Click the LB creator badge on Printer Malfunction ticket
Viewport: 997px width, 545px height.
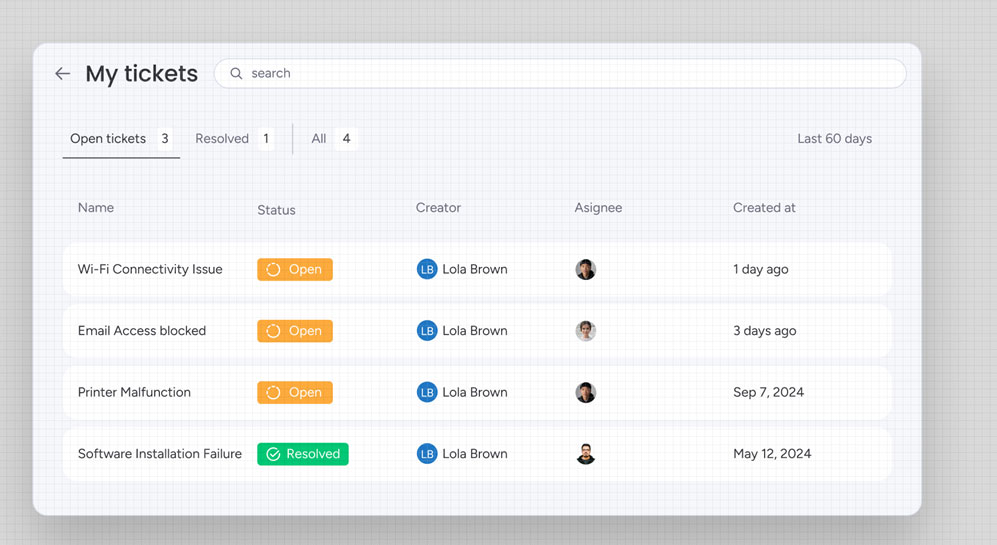tap(427, 393)
